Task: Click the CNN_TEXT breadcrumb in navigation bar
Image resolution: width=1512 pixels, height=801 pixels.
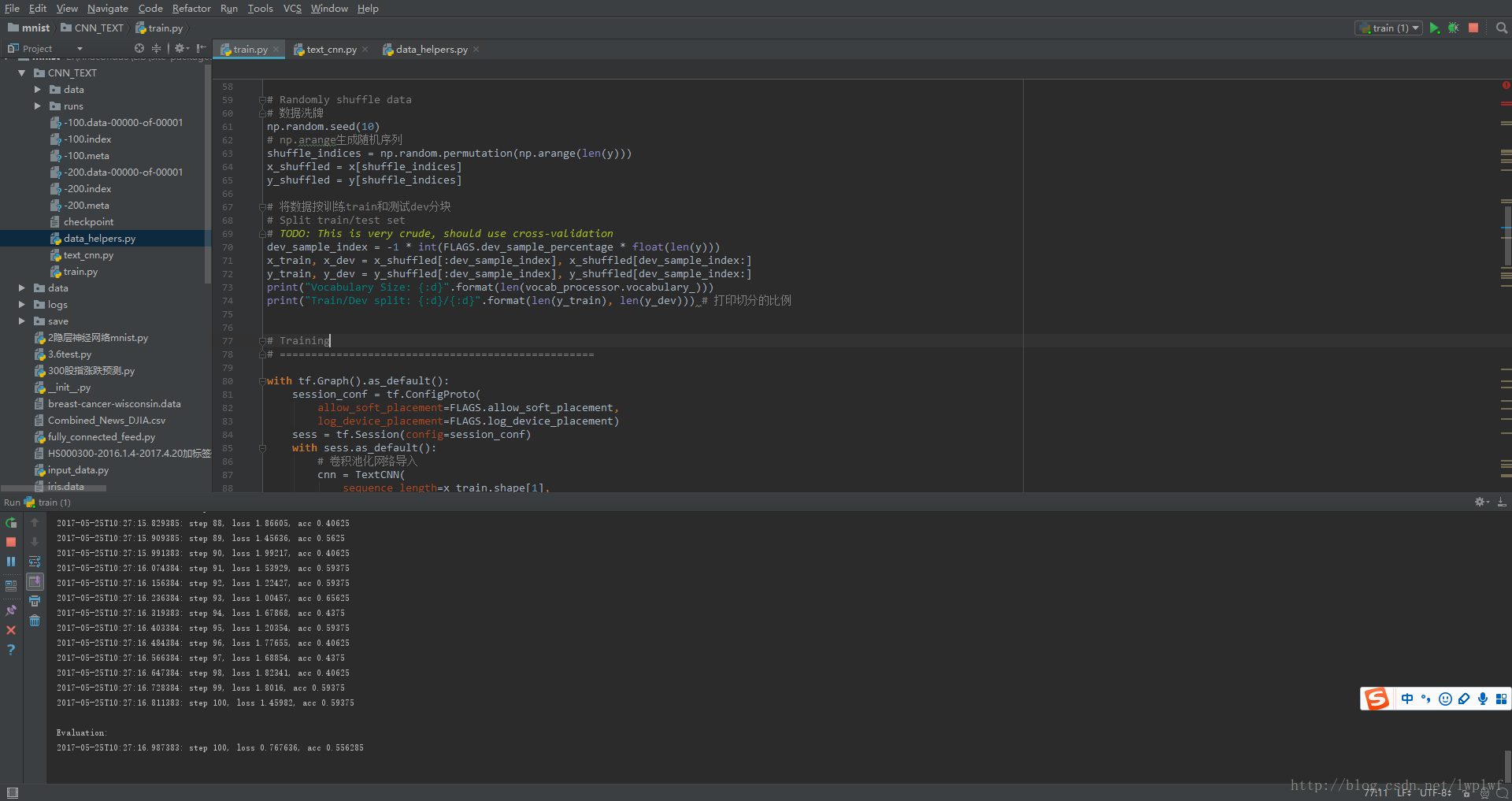Action: (98, 28)
